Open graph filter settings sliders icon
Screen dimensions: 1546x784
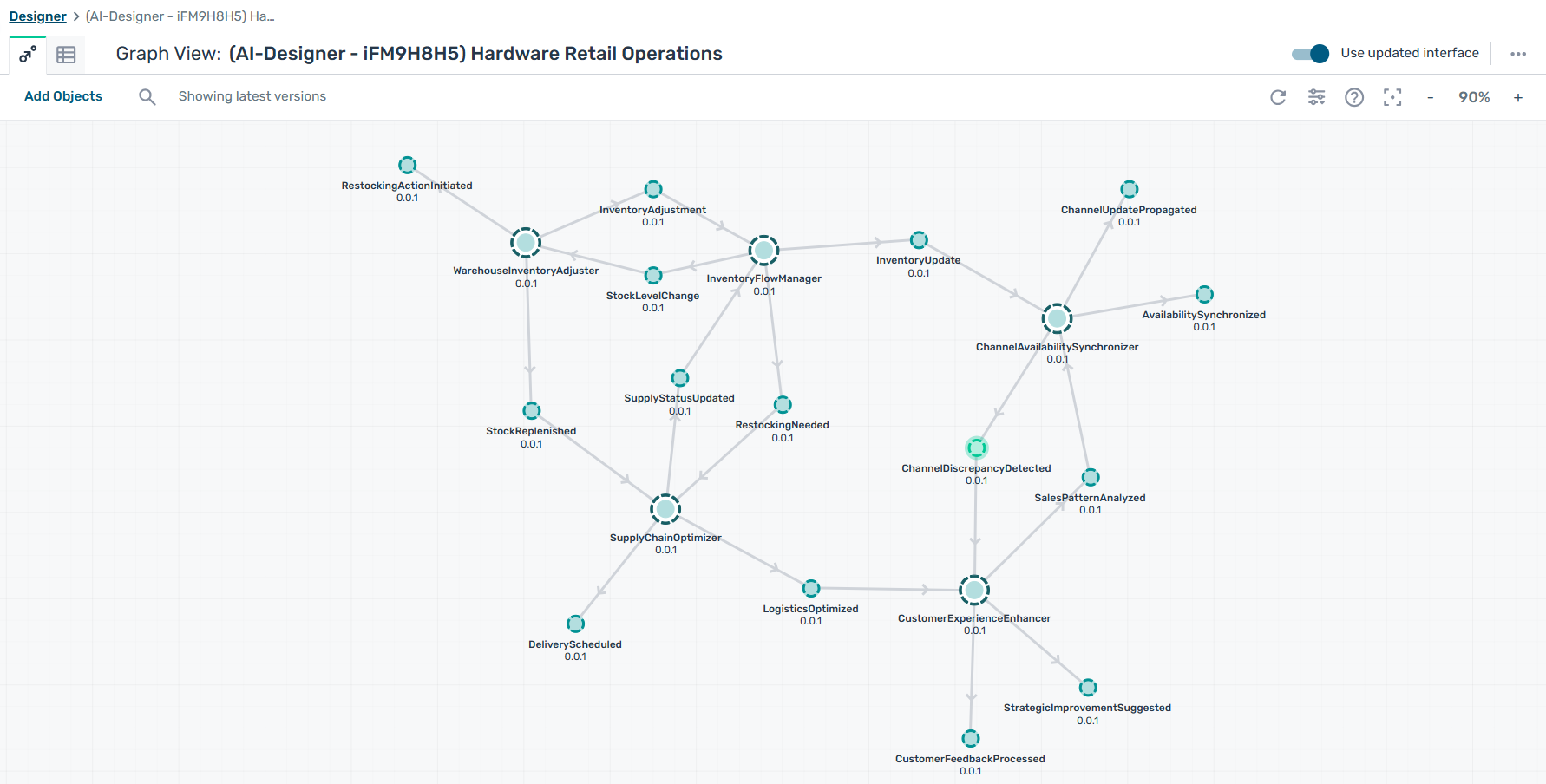point(1316,97)
